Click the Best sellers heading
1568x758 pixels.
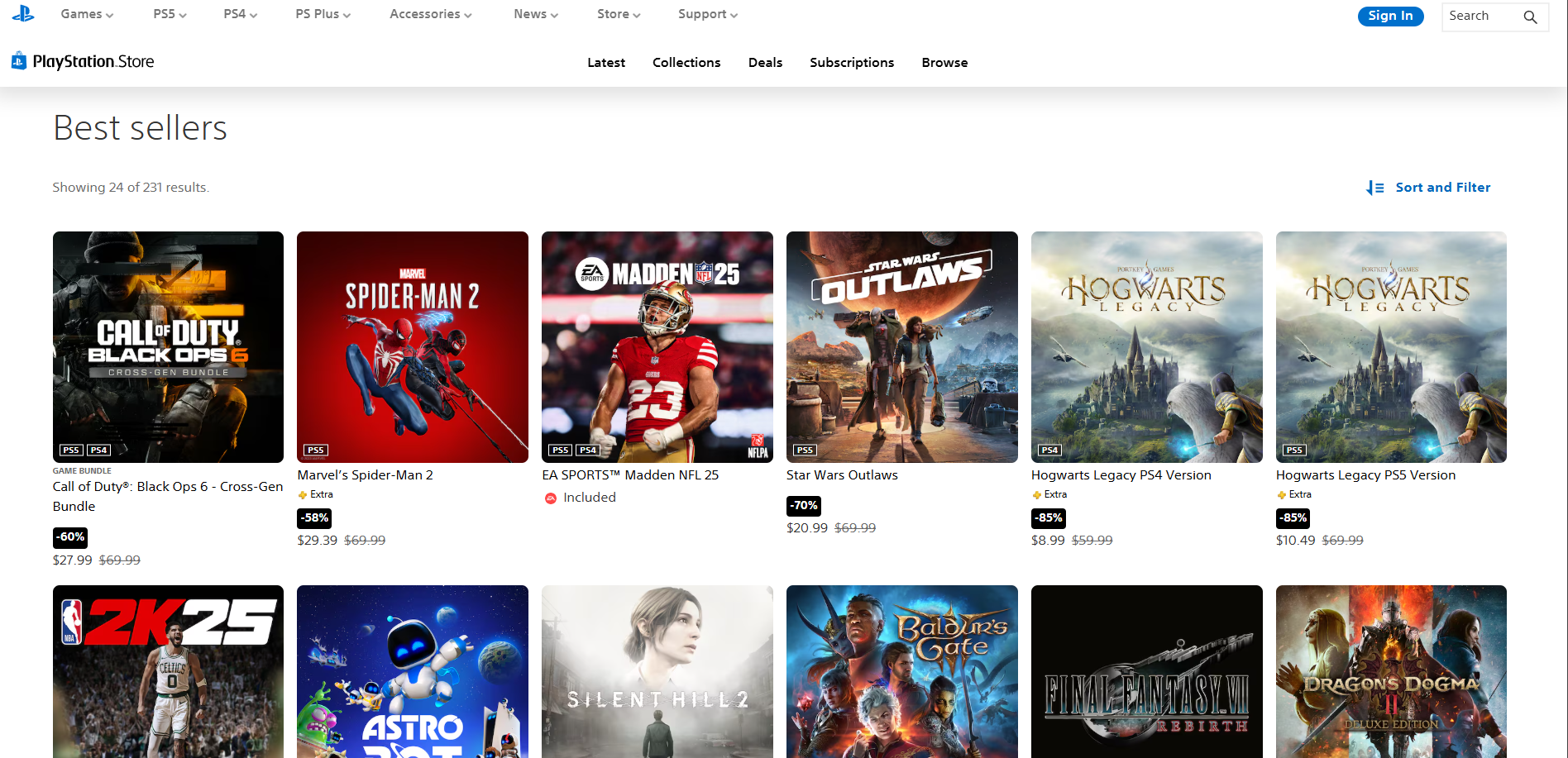click(x=140, y=128)
